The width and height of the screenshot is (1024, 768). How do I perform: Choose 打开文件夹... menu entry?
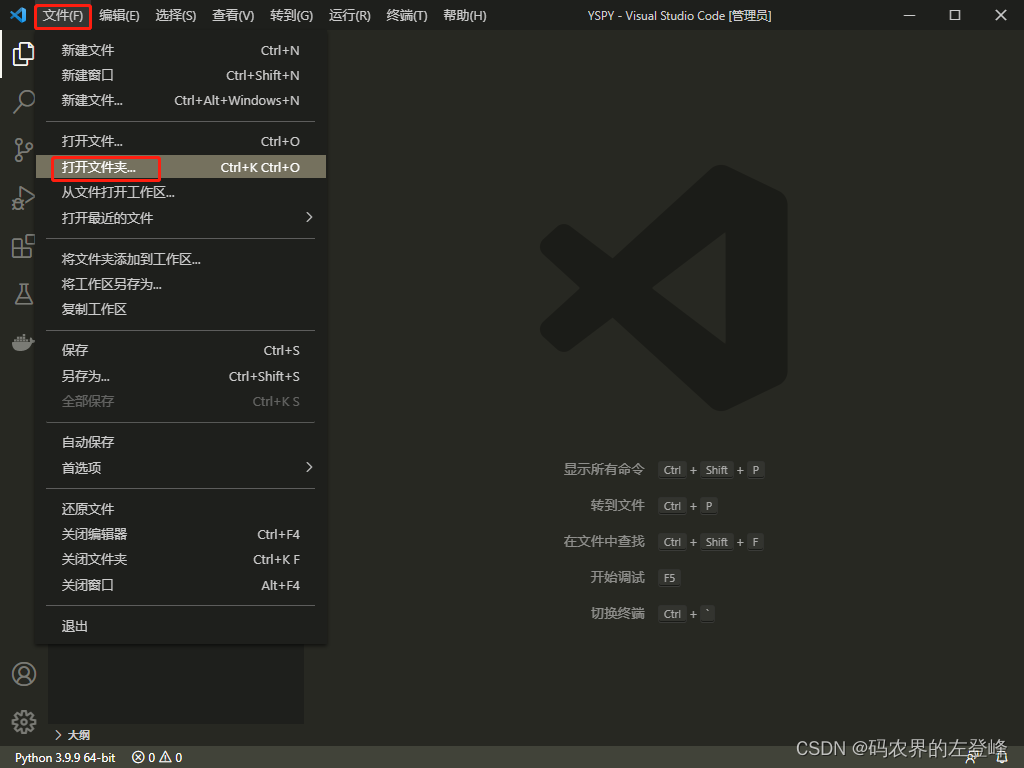click(181, 167)
